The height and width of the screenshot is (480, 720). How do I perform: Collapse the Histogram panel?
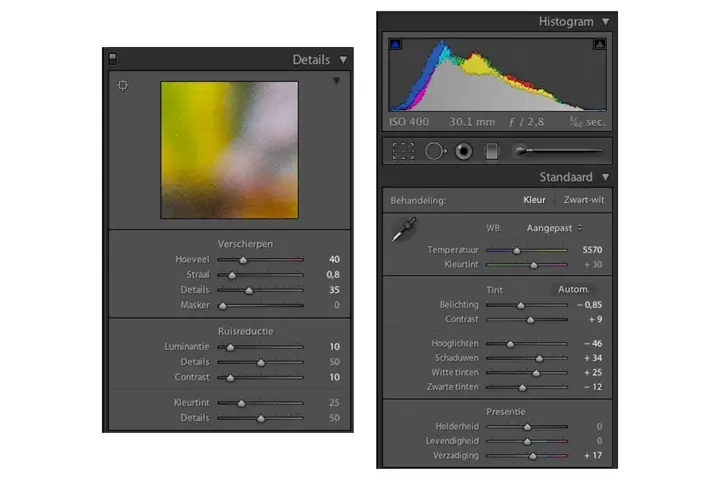pos(605,21)
